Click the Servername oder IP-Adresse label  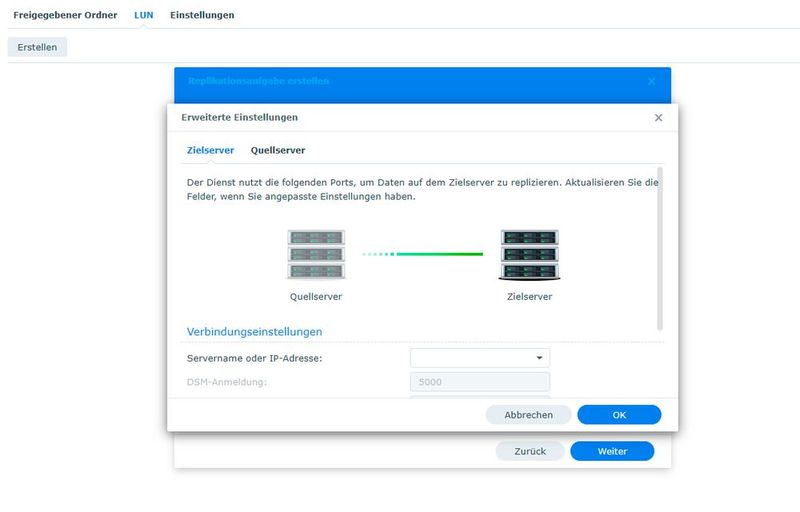[254, 358]
